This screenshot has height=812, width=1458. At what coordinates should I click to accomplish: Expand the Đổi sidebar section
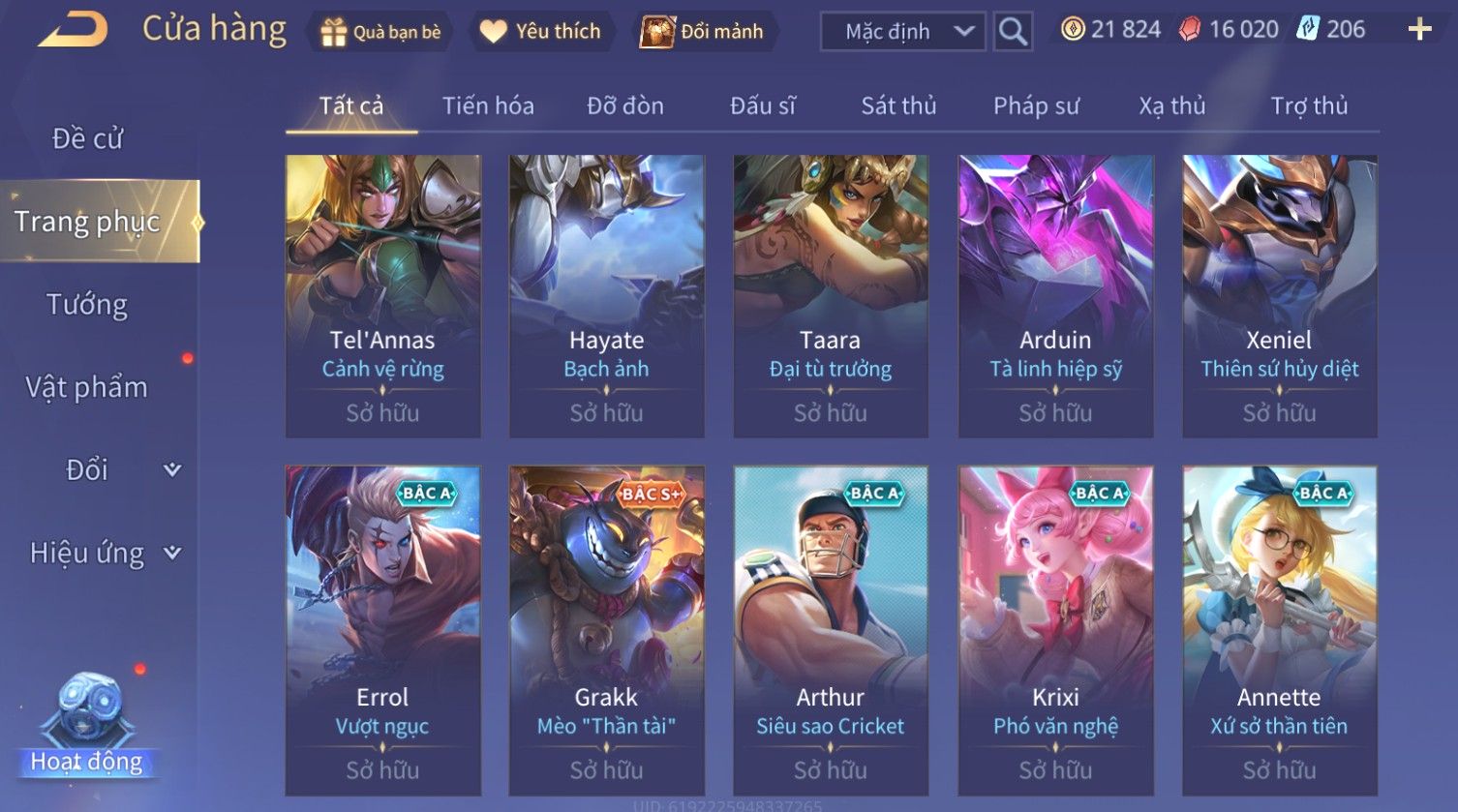tap(172, 470)
